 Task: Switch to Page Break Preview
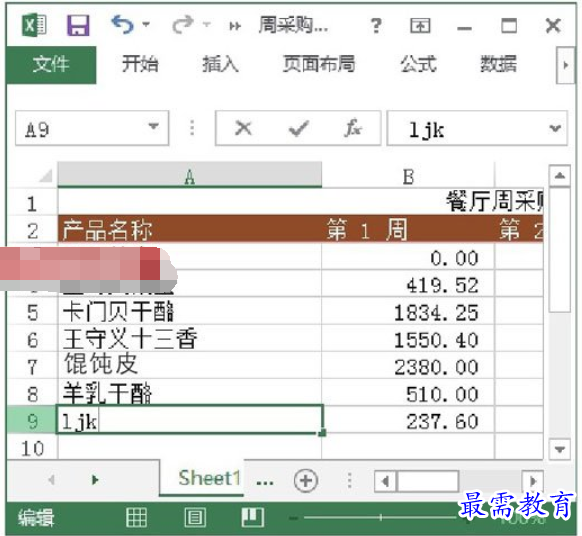coord(253,517)
